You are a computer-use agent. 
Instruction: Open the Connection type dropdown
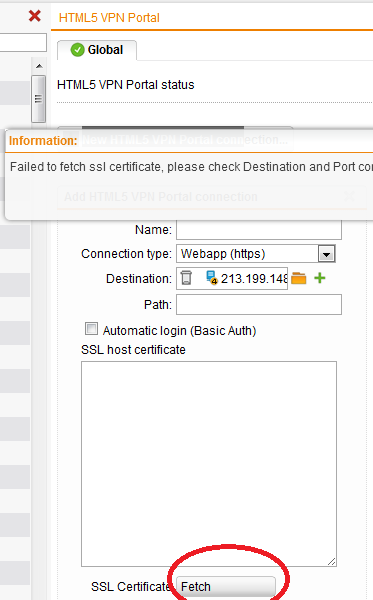[327, 254]
